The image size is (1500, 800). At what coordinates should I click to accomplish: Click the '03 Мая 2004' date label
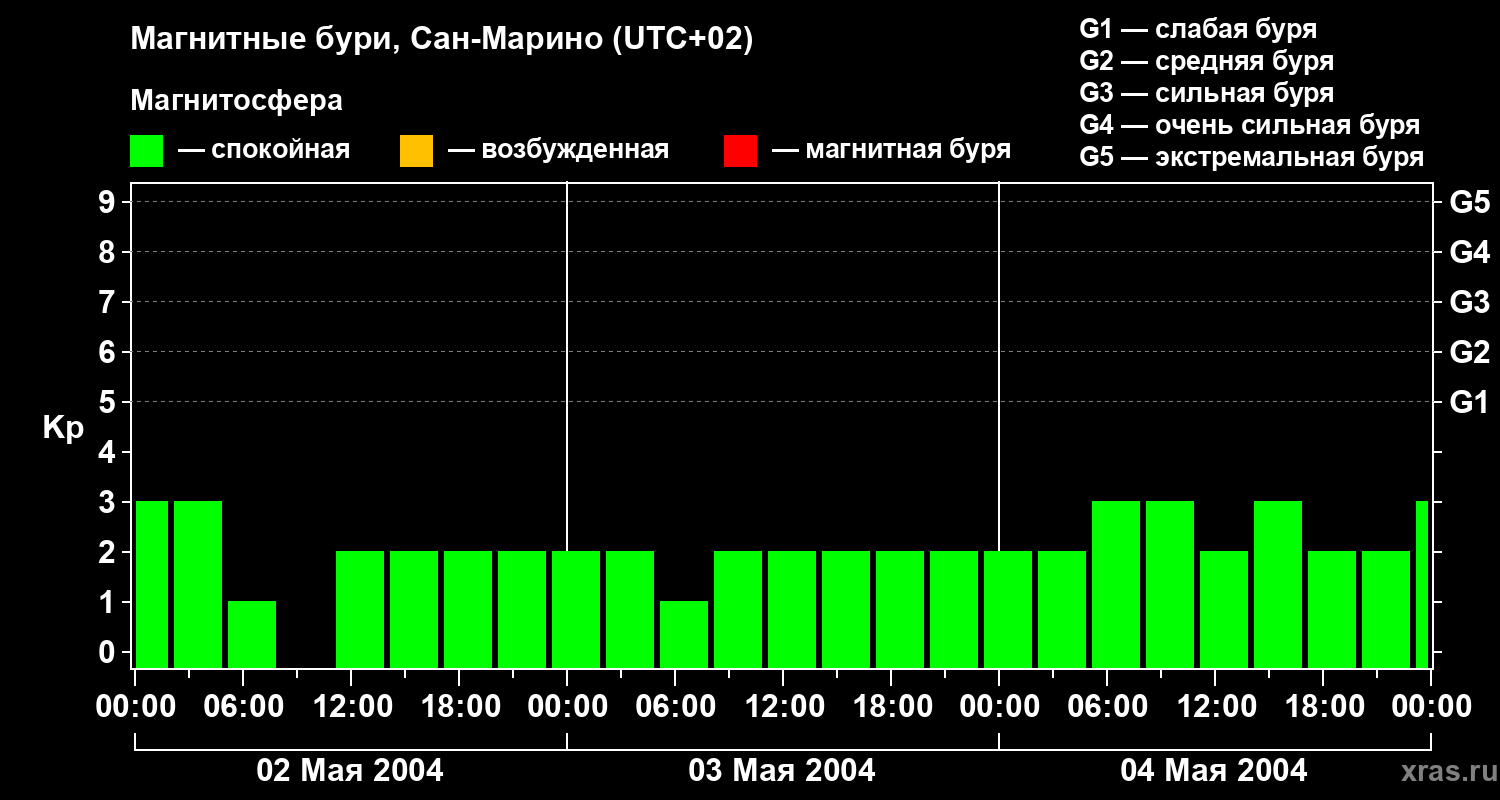tap(782, 770)
